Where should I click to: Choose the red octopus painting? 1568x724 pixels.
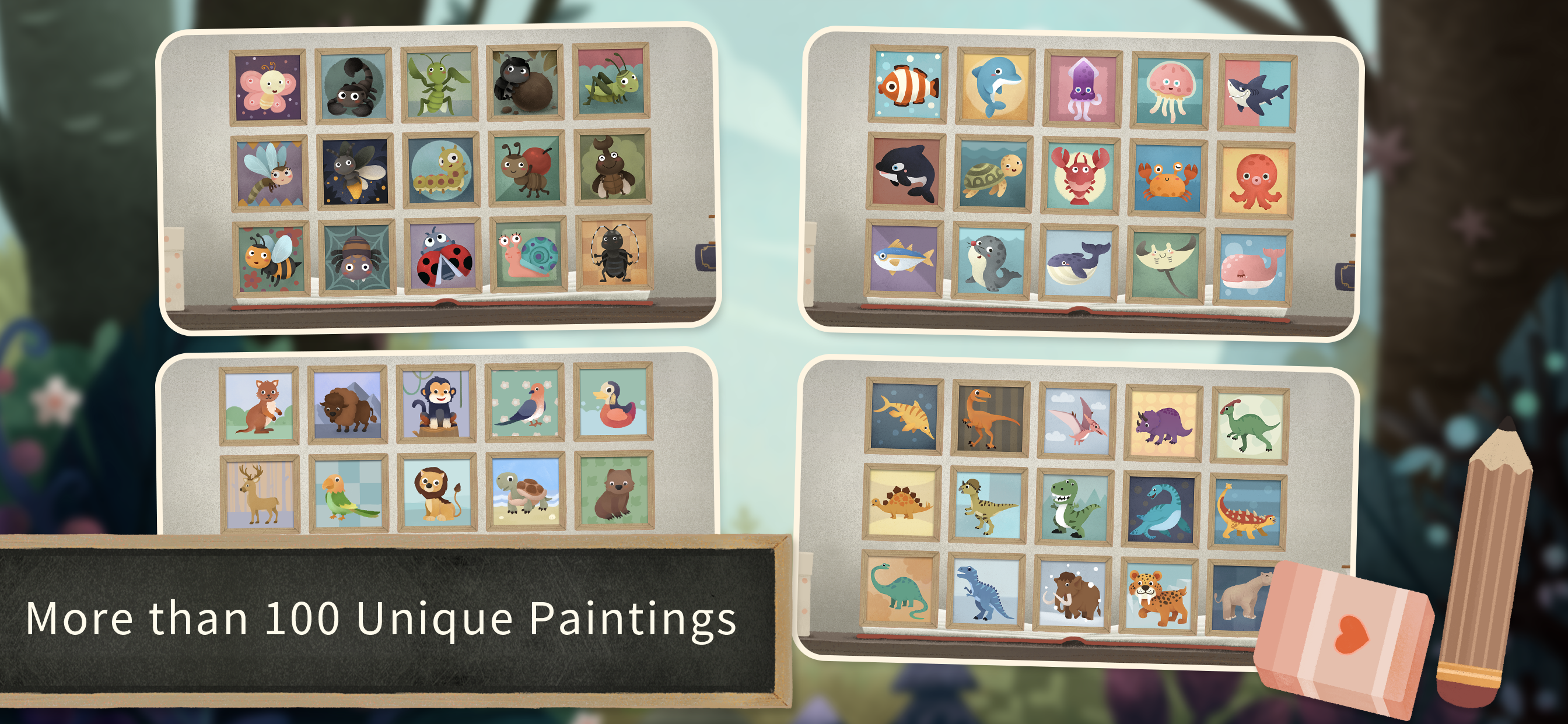[1255, 180]
